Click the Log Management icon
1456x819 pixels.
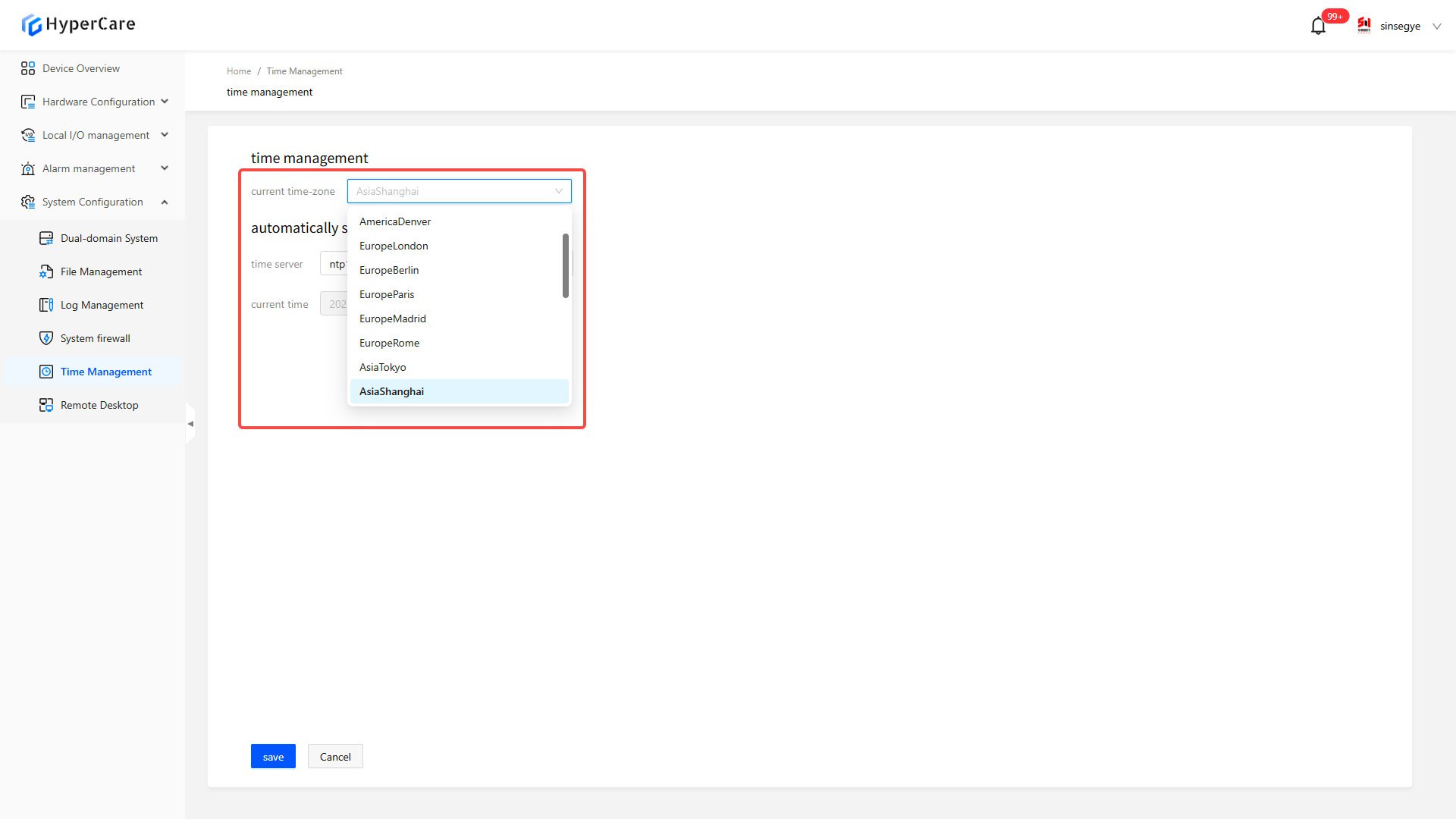[46, 305]
